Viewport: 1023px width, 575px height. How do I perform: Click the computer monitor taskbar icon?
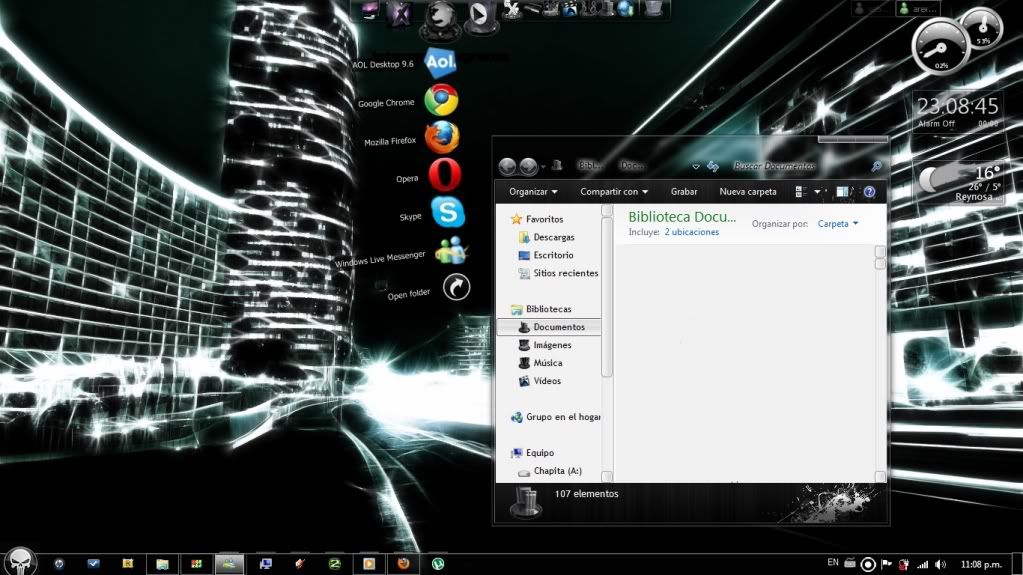coord(265,563)
